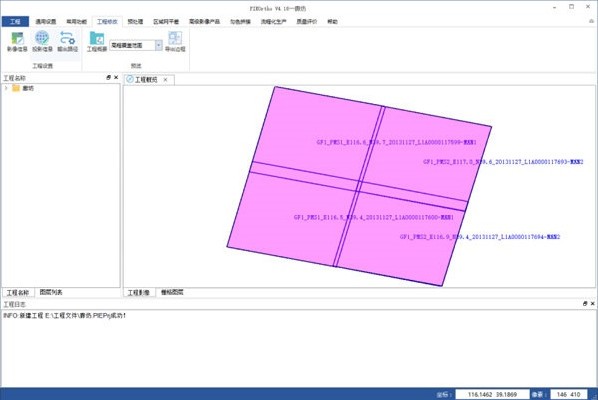The height and width of the screenshot is (400, 598).
Task: Close the project log panel
Action: click(593, 304)
